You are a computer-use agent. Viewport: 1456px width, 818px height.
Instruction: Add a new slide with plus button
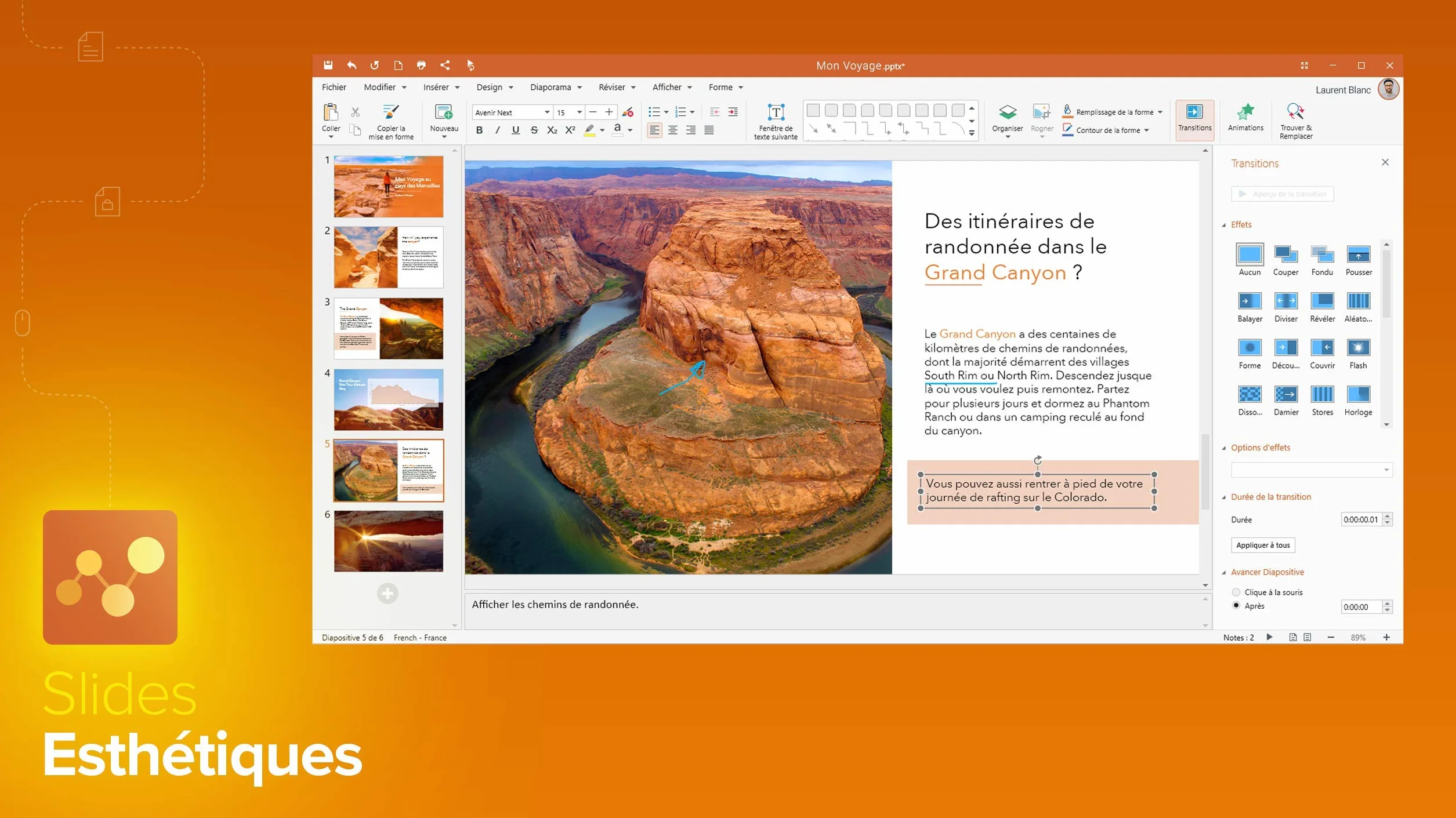pyautogui.click(x=387, y=593)
